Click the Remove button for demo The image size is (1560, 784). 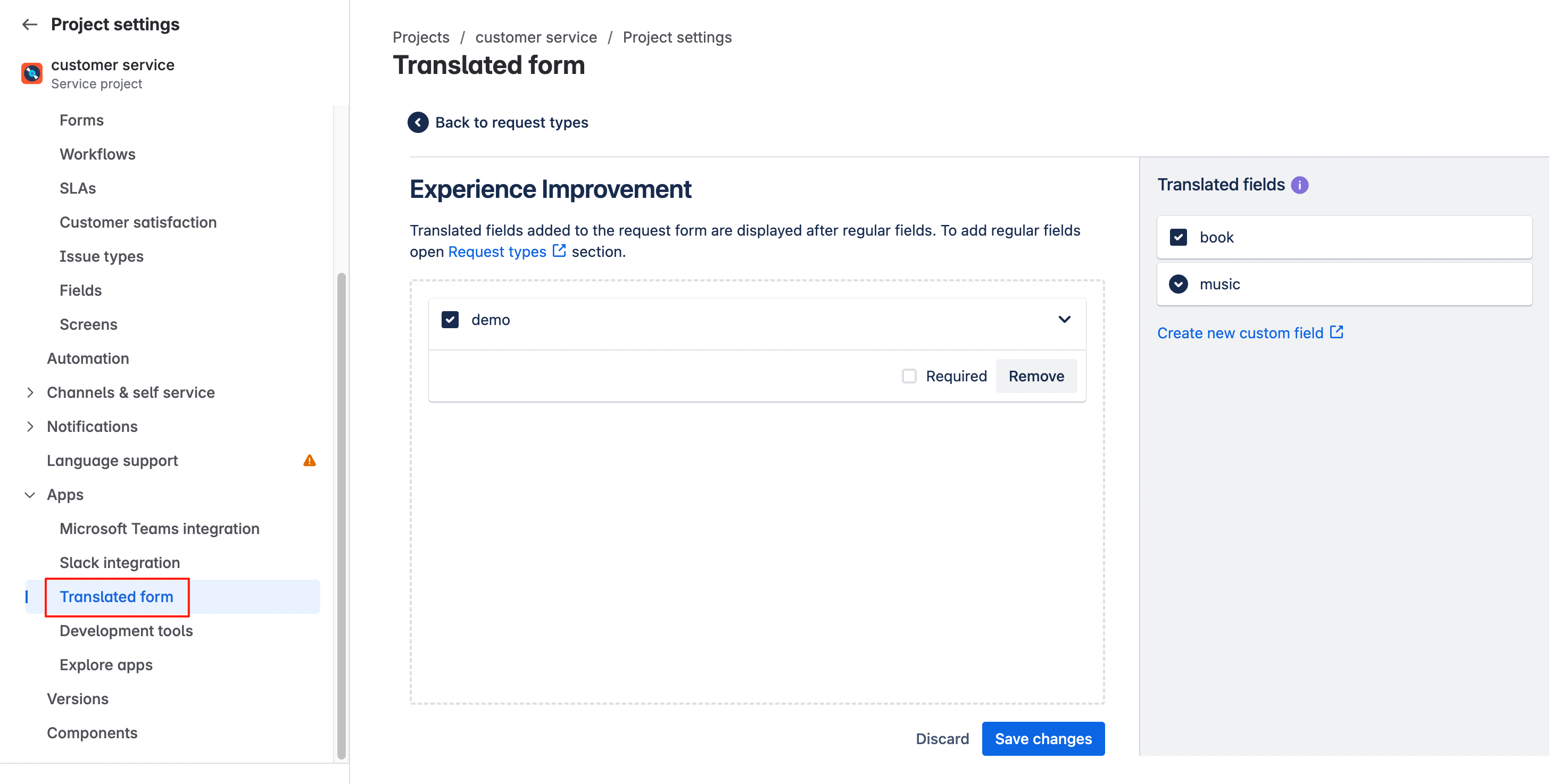[1036, 376]
